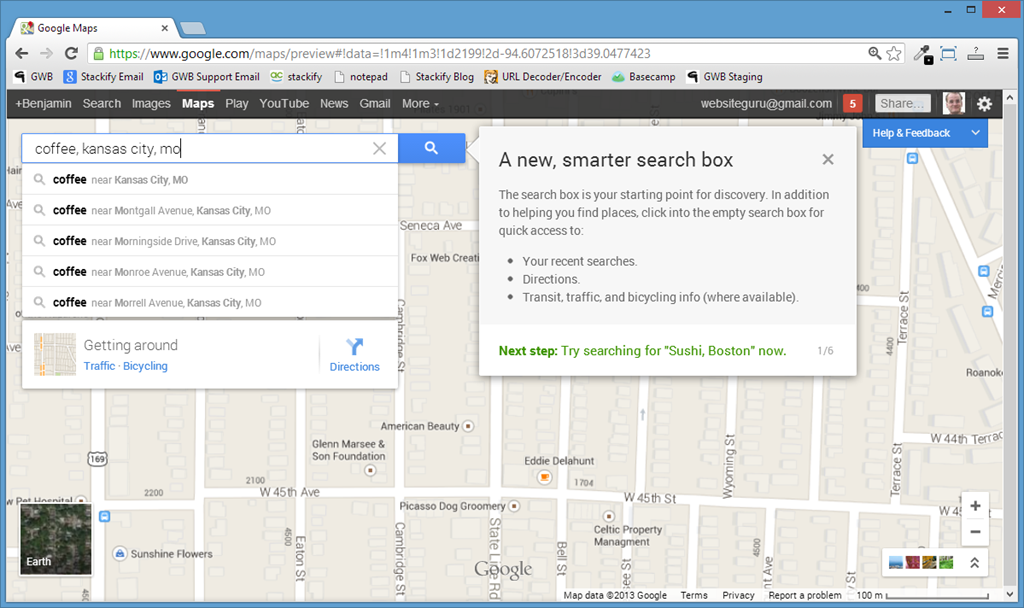Image resolution: width=1024 pixels, height=608 pixels.
Task: Open the Chrome hamburger menu
Action: tap(1003, 54)
